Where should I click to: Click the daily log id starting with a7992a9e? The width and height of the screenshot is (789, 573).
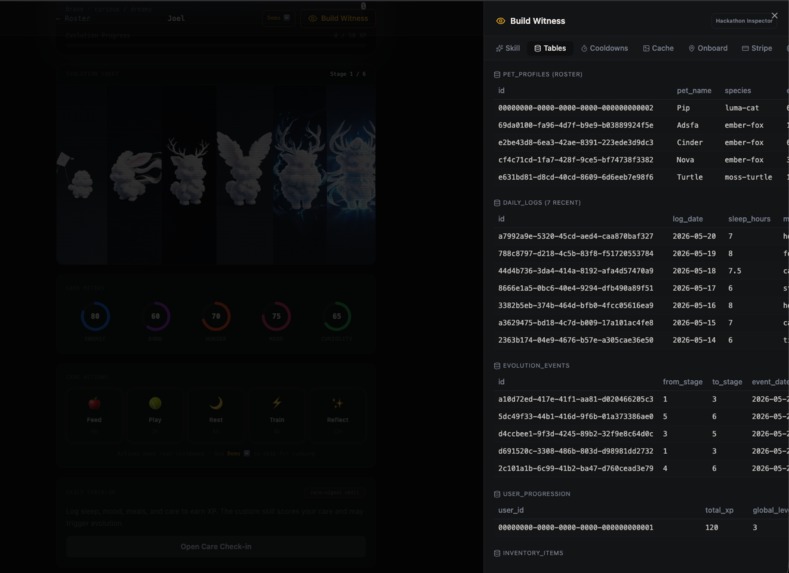(576, 236)
